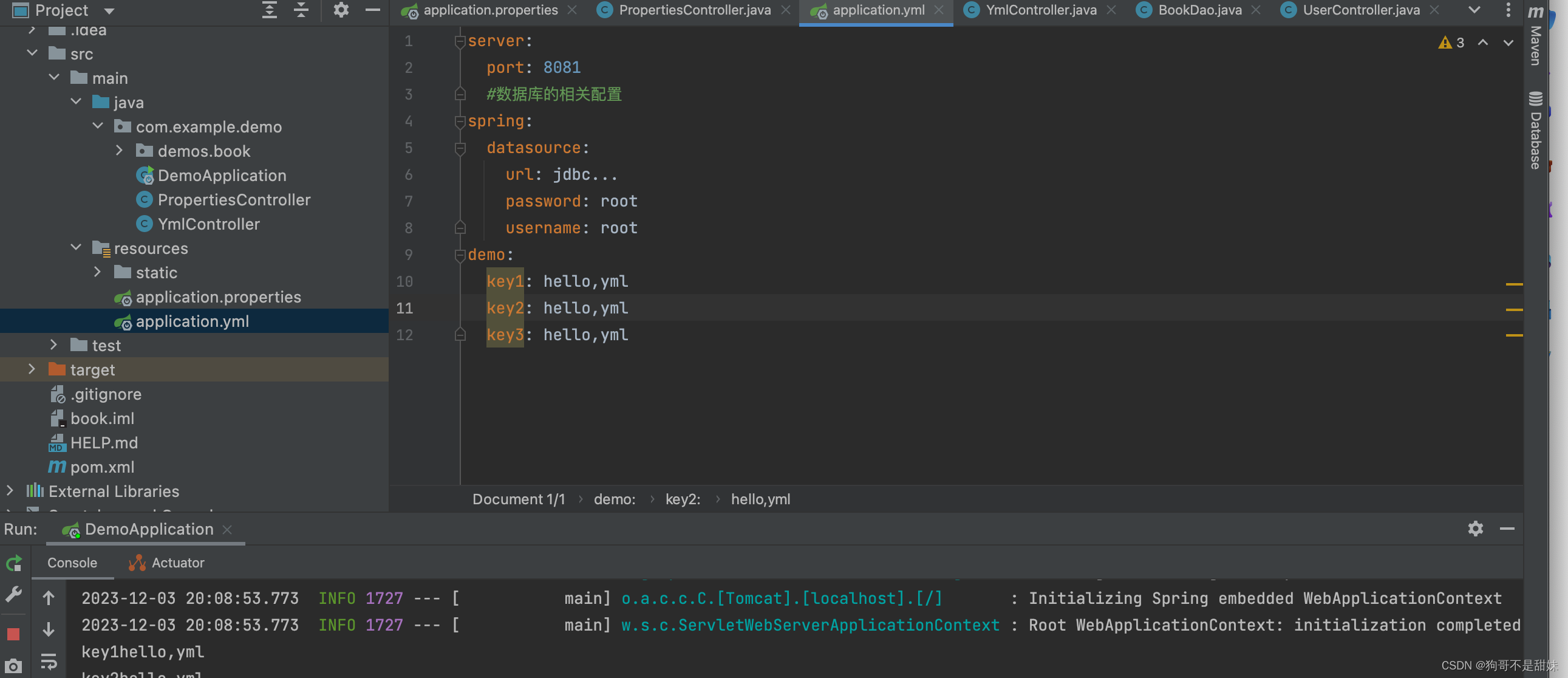Open the editor tabs more options menu
The height and width of the screenshot is (678, 1568).
1508,10
